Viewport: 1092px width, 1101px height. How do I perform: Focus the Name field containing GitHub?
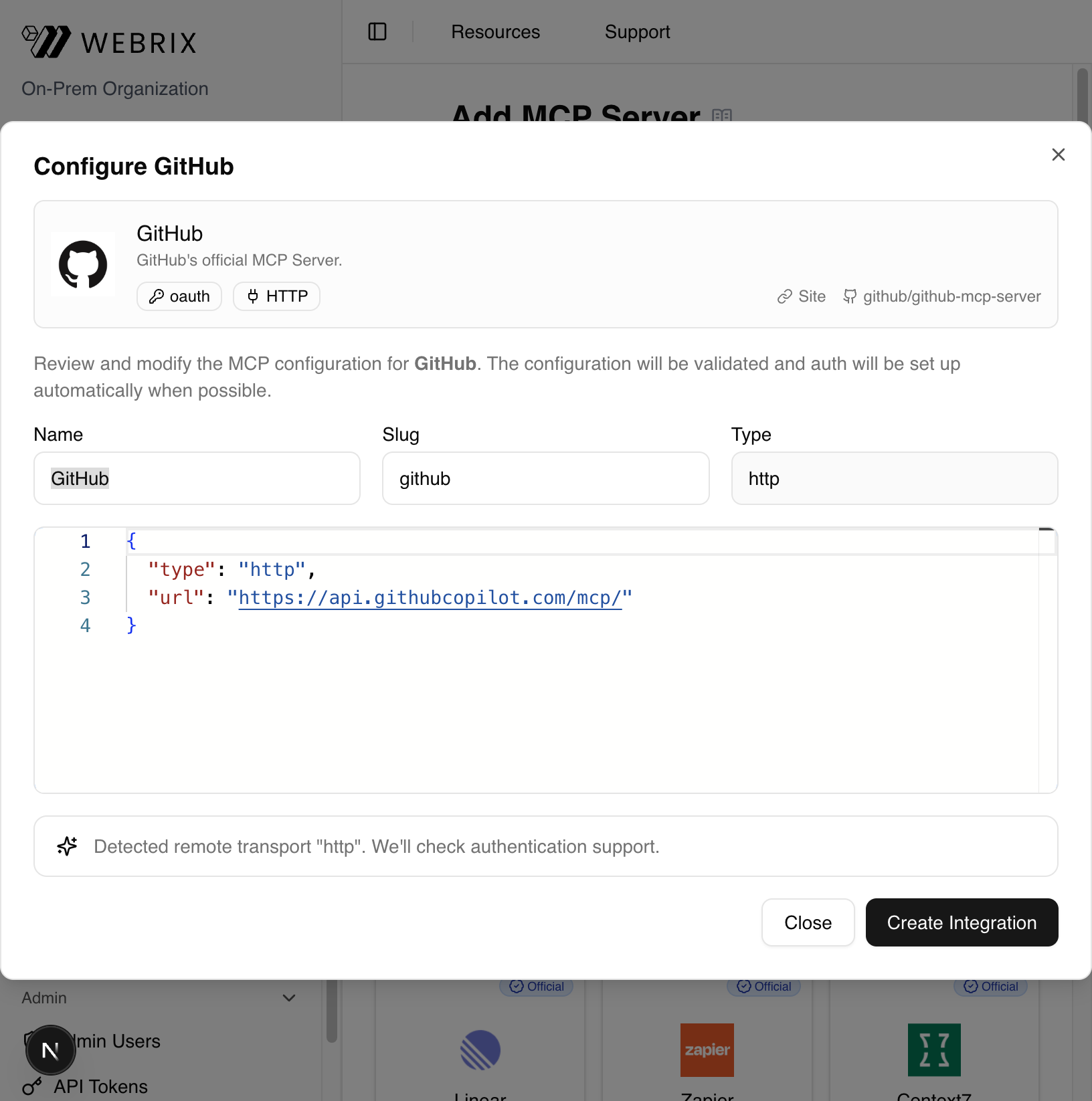tap(197, 478)
